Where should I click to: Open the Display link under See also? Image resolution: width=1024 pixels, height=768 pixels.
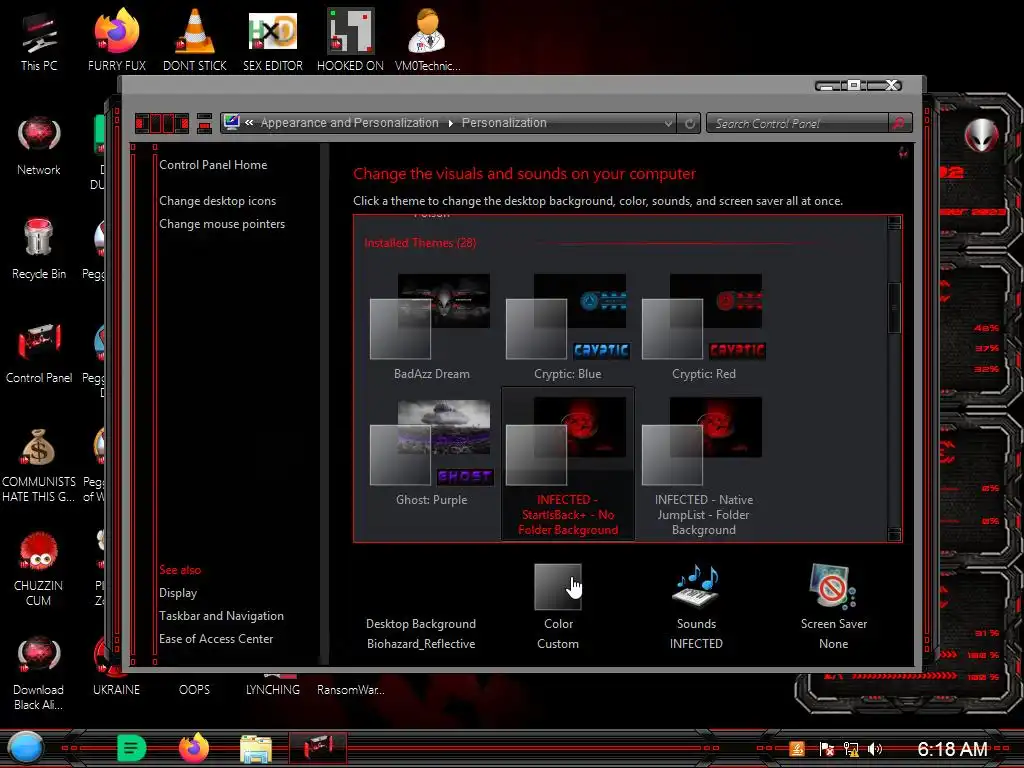pos(178,593)
